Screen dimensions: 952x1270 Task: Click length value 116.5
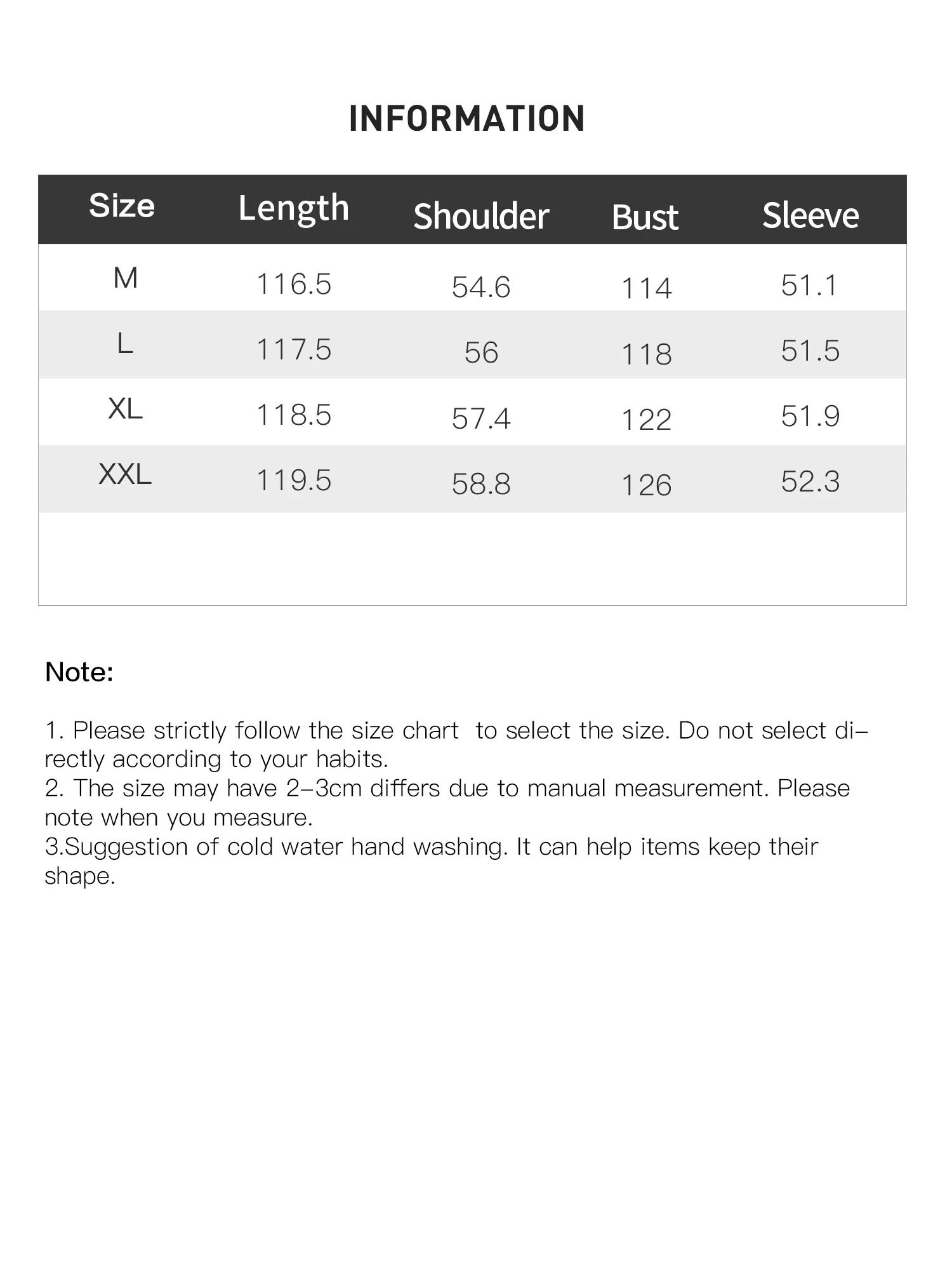coord(293,284)
